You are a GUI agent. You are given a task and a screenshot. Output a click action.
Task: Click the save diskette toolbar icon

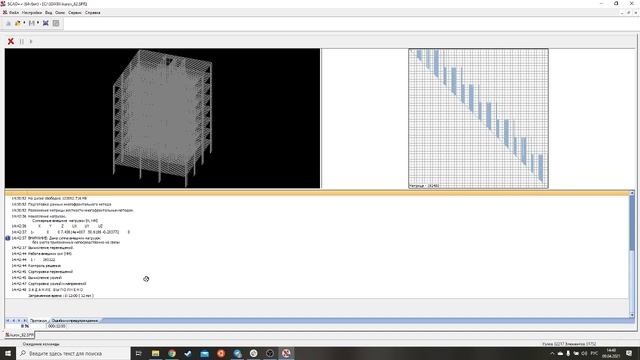coord(31,23)
